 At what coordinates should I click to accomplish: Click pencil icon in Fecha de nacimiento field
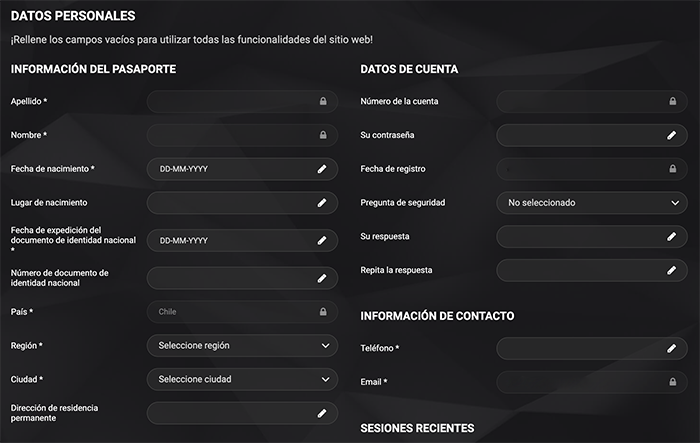tap(322, 169)
